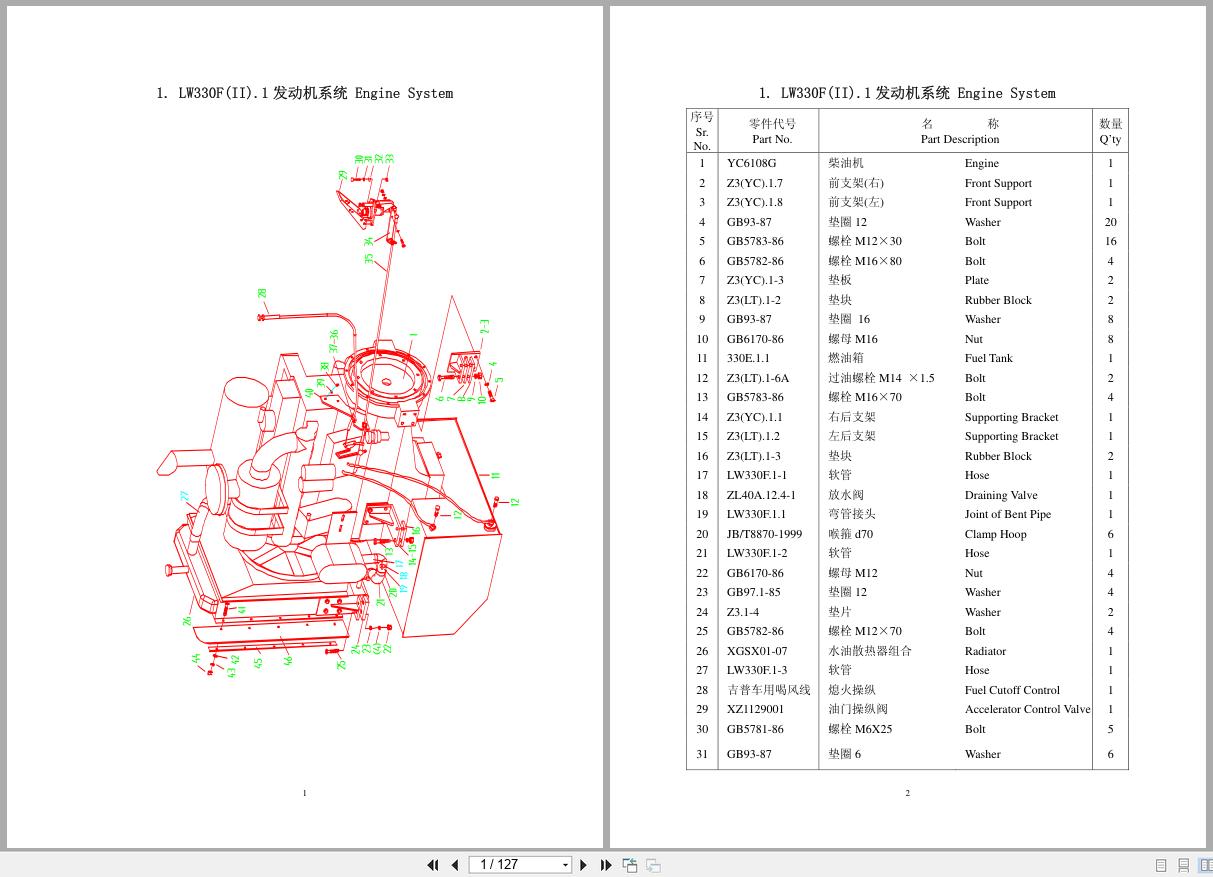Click part number 'YC6108G' in the parts table
1213x877 pixels.
(751, 163)
